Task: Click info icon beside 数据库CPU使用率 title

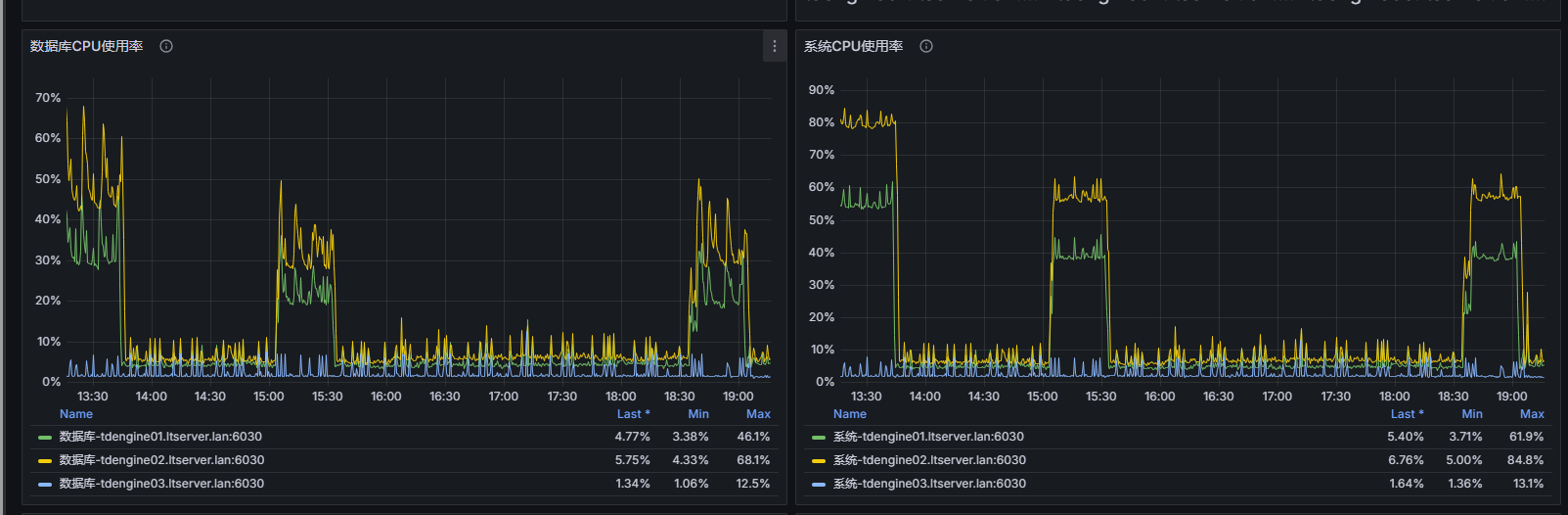Action: 166,46
